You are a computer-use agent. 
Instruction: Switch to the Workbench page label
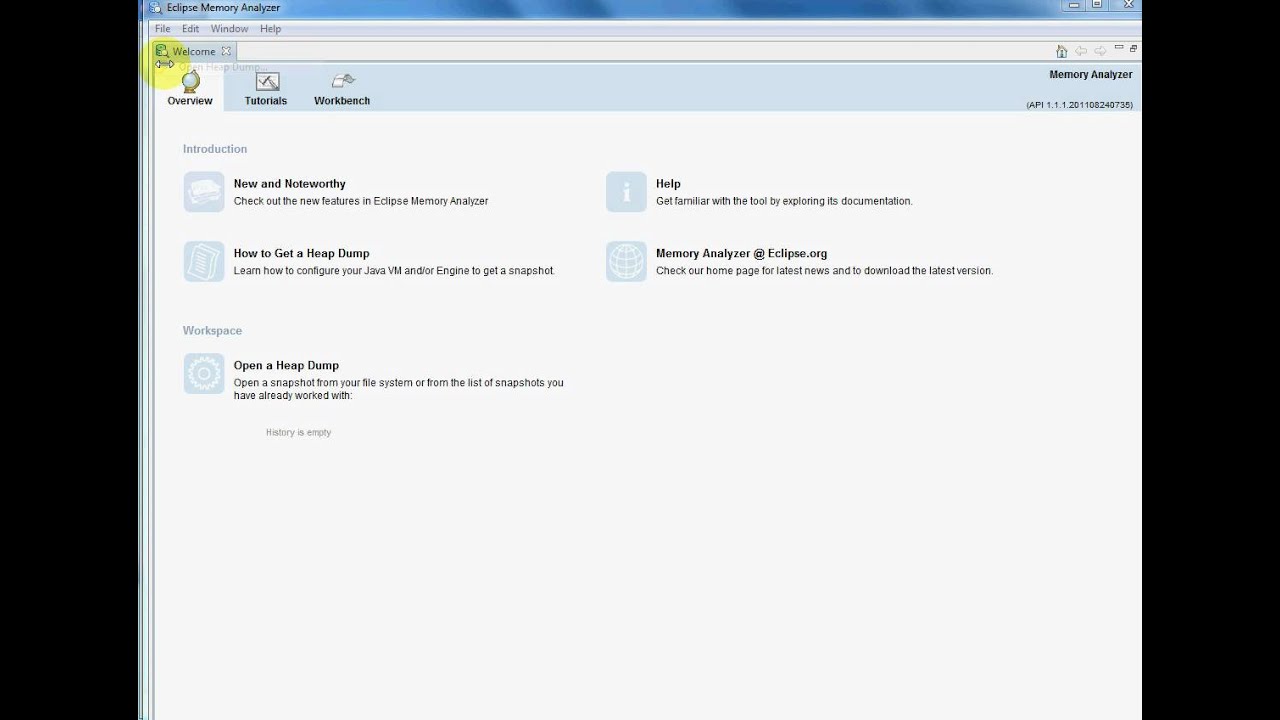342,101
